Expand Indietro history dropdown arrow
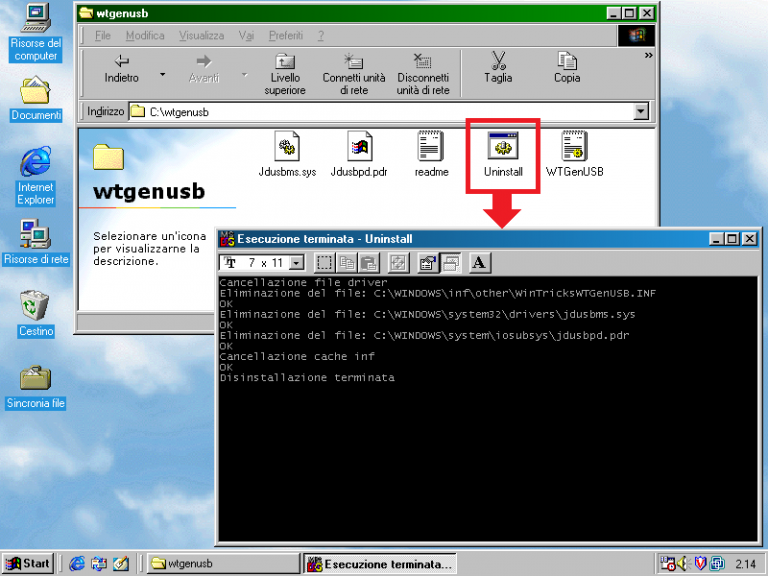 (163, 74)
